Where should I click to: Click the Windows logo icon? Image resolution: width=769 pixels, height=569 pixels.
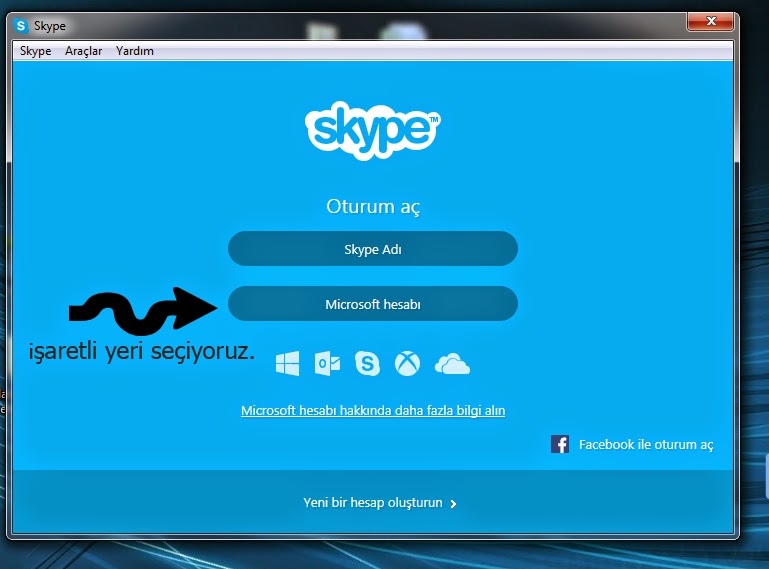tap(288, 364)
